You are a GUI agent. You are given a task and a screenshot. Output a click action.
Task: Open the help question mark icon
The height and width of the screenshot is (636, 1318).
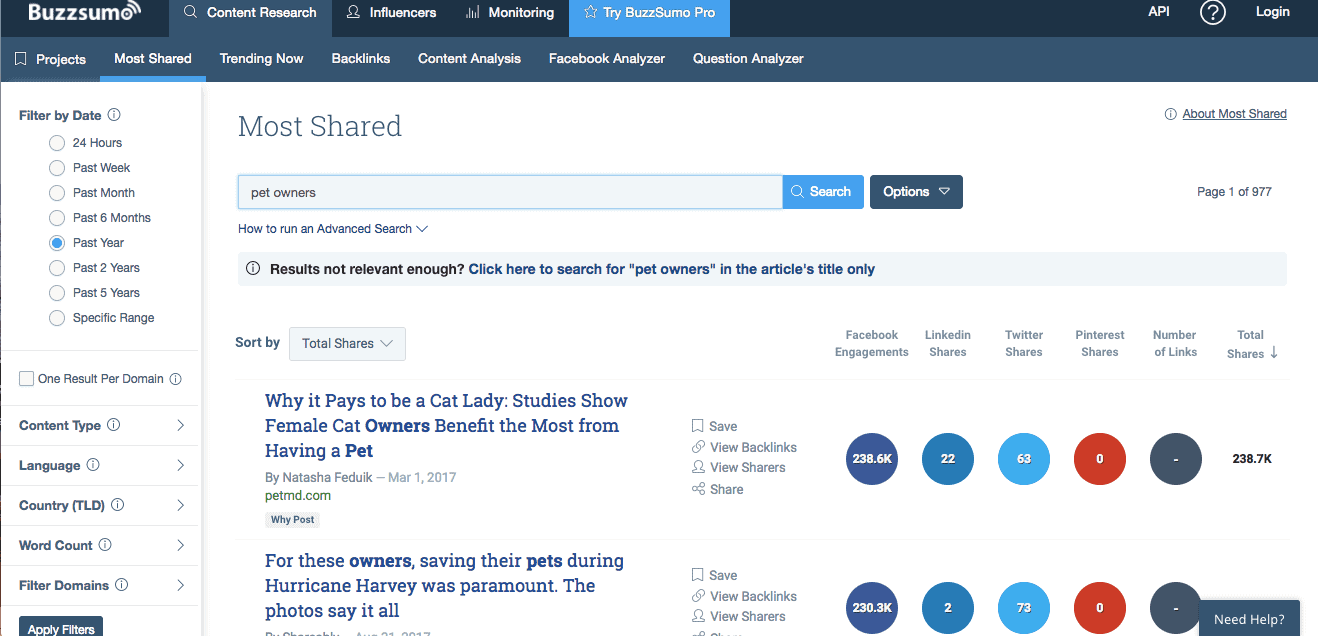click(x=1213, y=13)
